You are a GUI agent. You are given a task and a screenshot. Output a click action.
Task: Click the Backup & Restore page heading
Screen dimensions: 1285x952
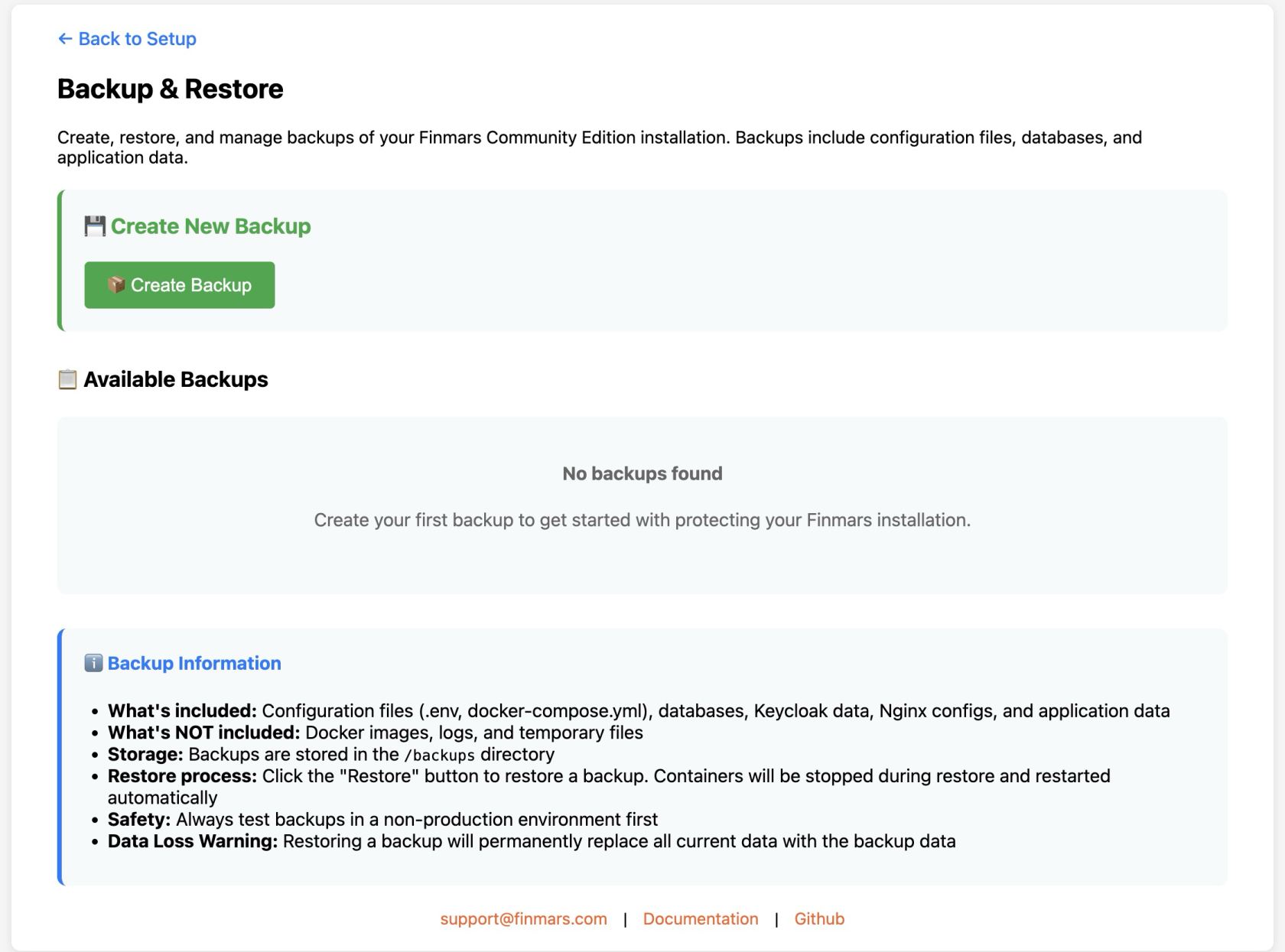point(170,89)
